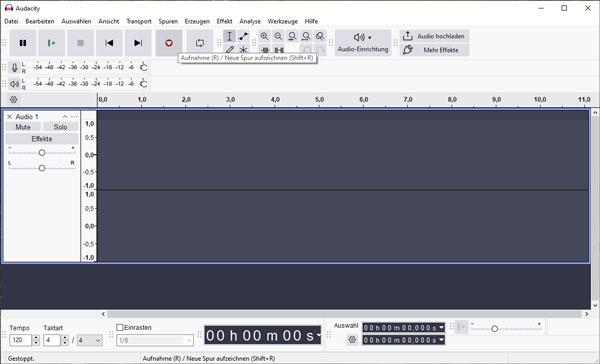Click the Taktart numerator field
Screen dimensions: 600x364
[52, 340]
